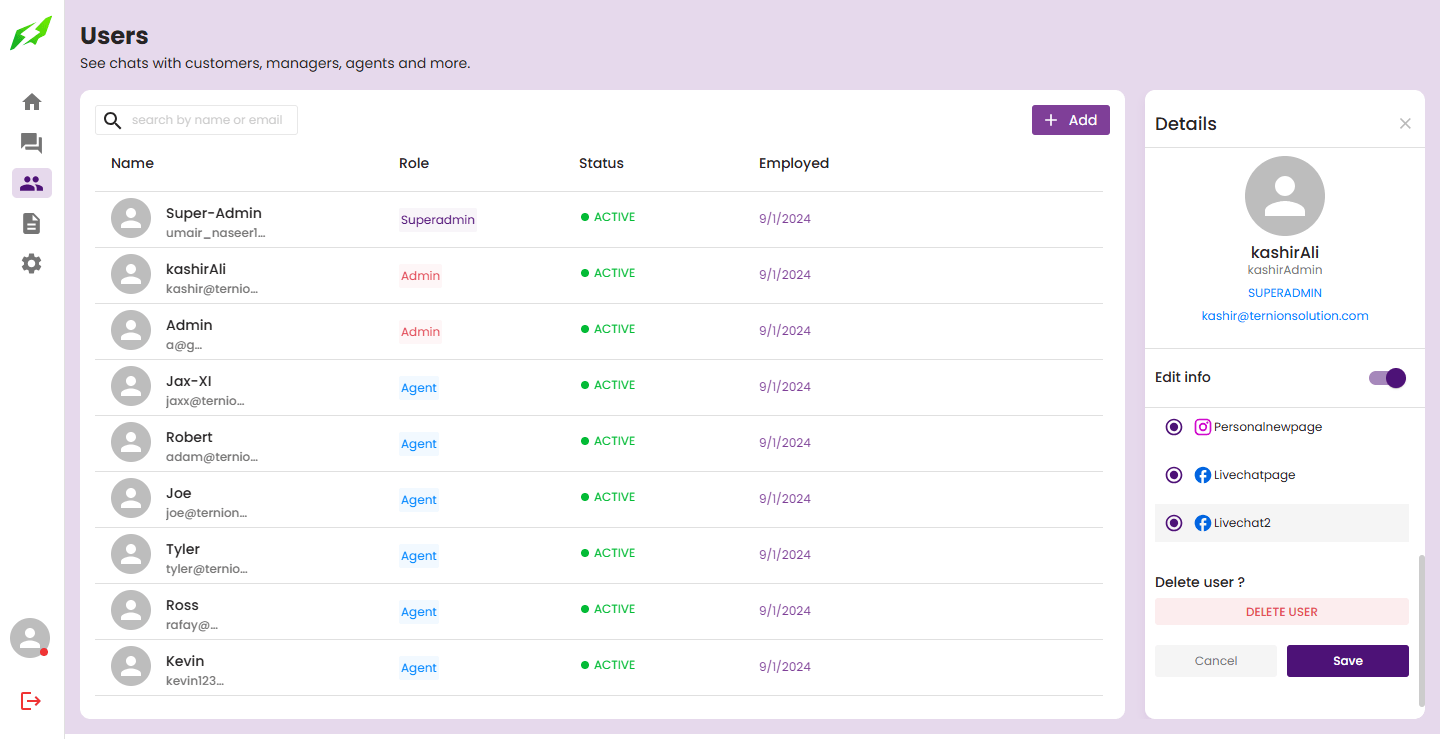Click Tyler row avatar
1440x739 pixels.
[131, 555]
